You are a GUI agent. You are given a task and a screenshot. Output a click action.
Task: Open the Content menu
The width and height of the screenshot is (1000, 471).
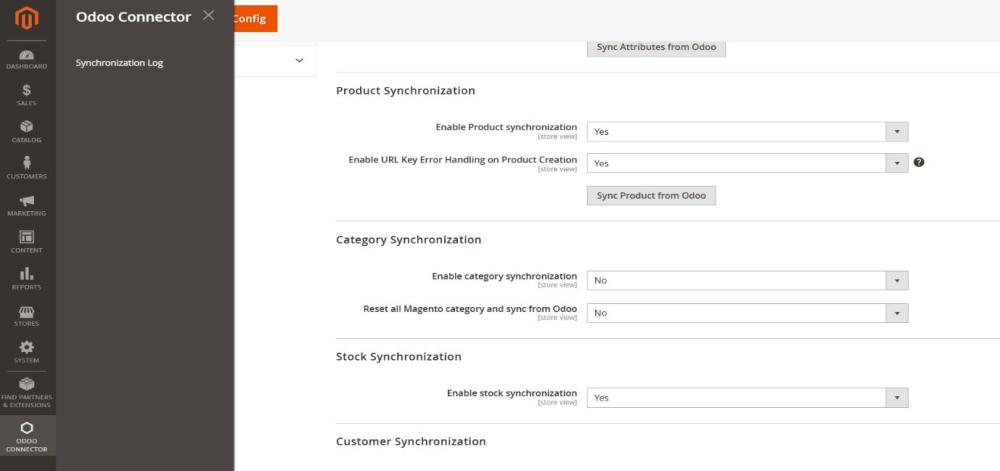tap(27, 242)
